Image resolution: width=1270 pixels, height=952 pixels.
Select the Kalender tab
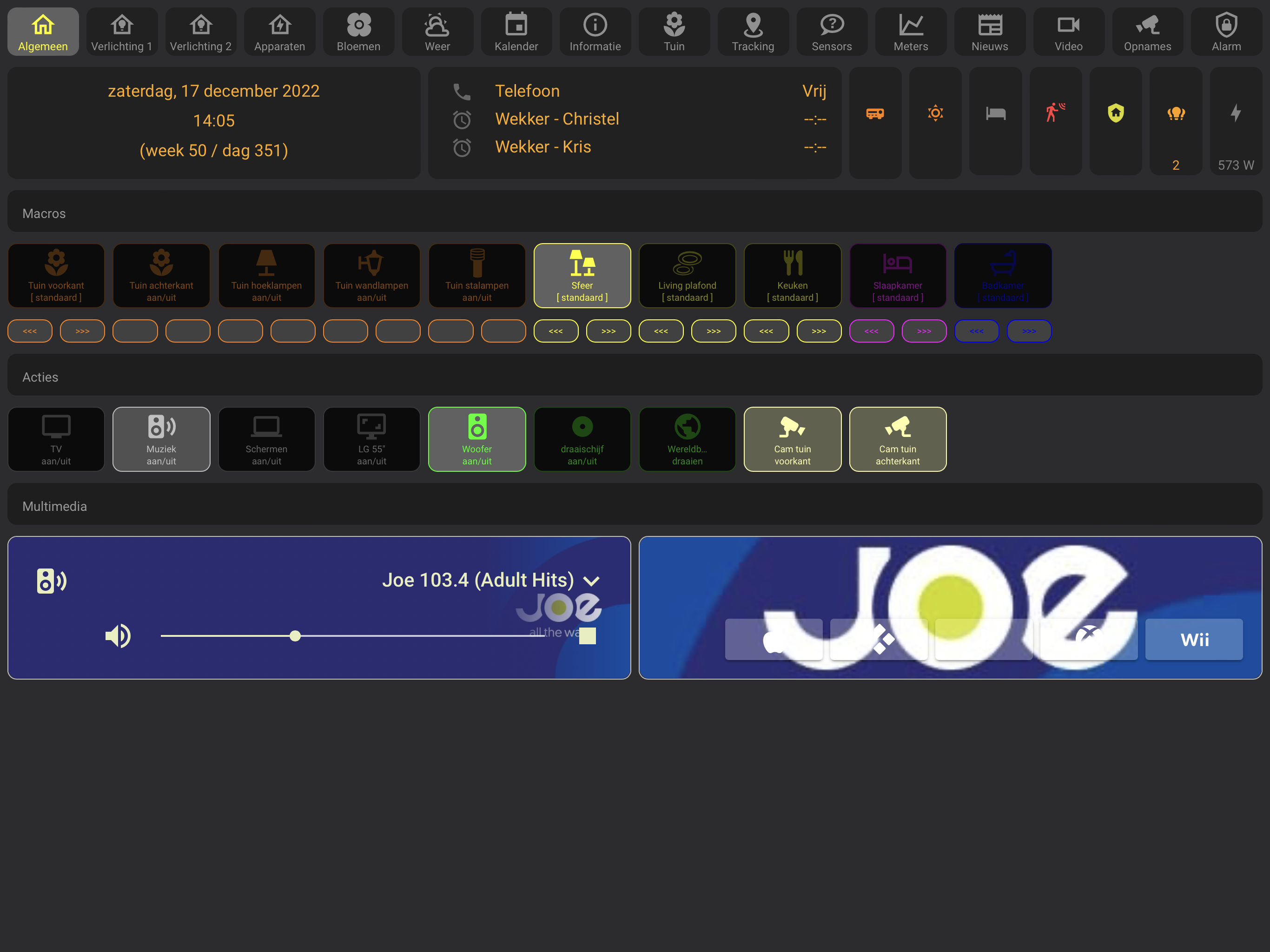pyautogui.click(x=516, y=32)
